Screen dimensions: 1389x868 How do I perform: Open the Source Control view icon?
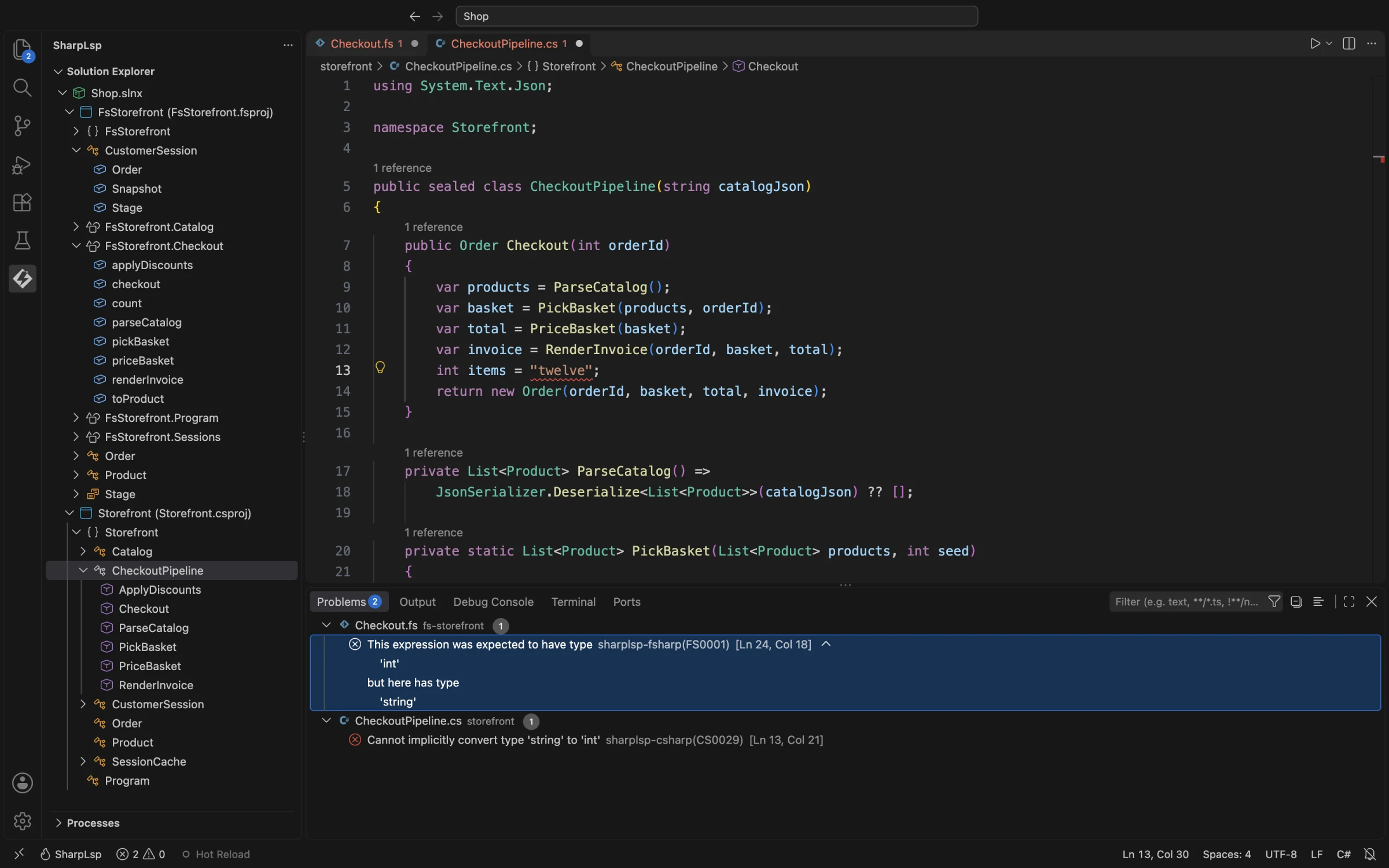click(22, 126)
